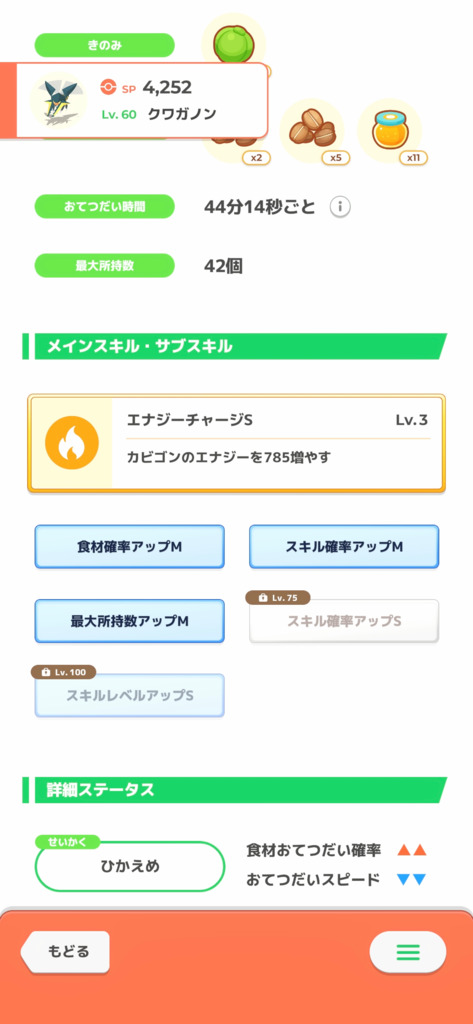Select the bean ingredient icon x5

click(x=312, y=132)
